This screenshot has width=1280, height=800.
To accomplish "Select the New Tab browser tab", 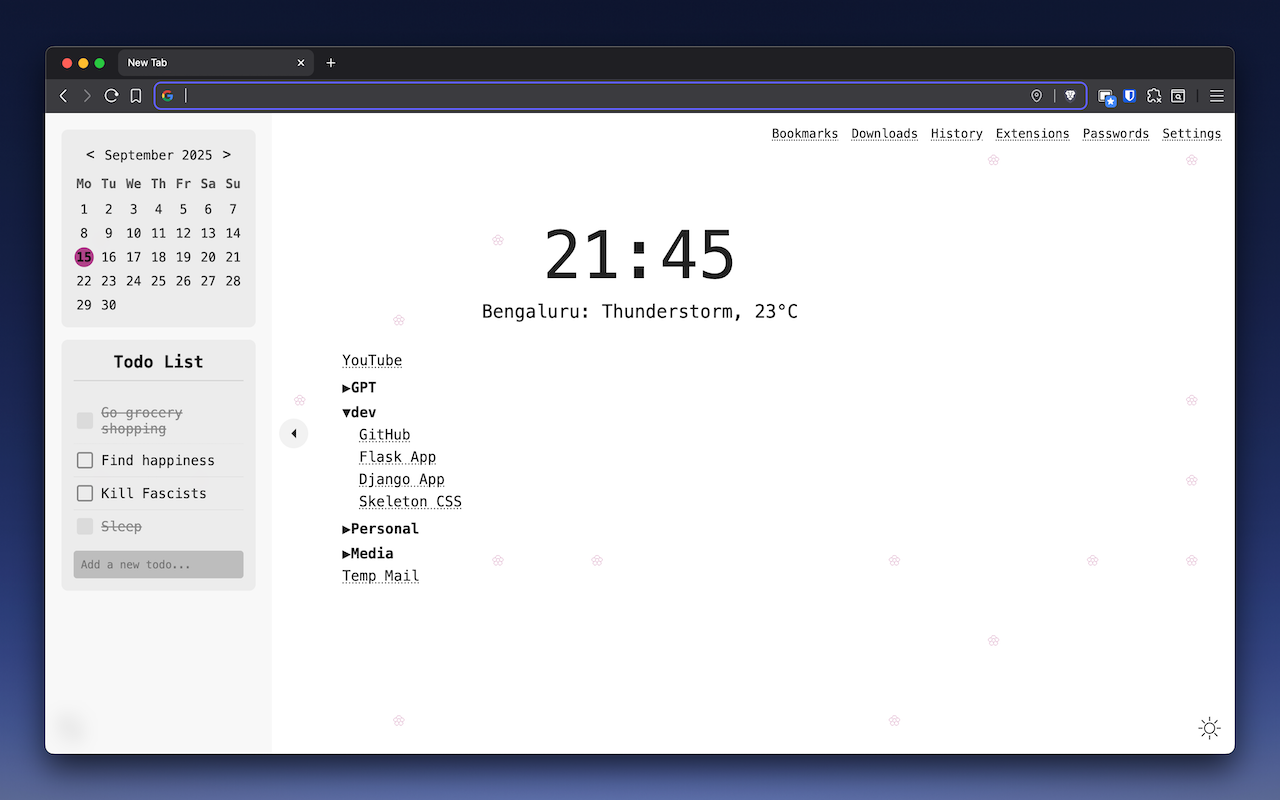I will 215,63.
